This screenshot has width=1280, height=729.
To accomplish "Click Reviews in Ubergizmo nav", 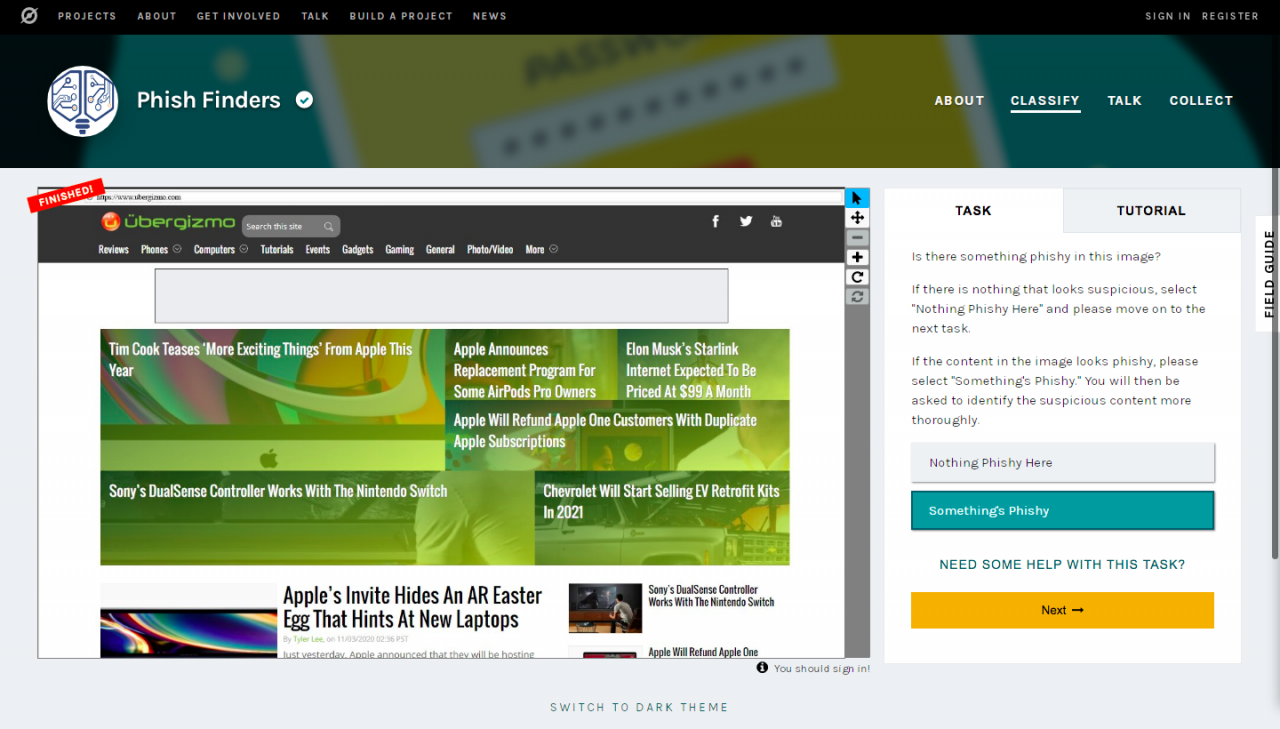I will click(x=114, y=249).
